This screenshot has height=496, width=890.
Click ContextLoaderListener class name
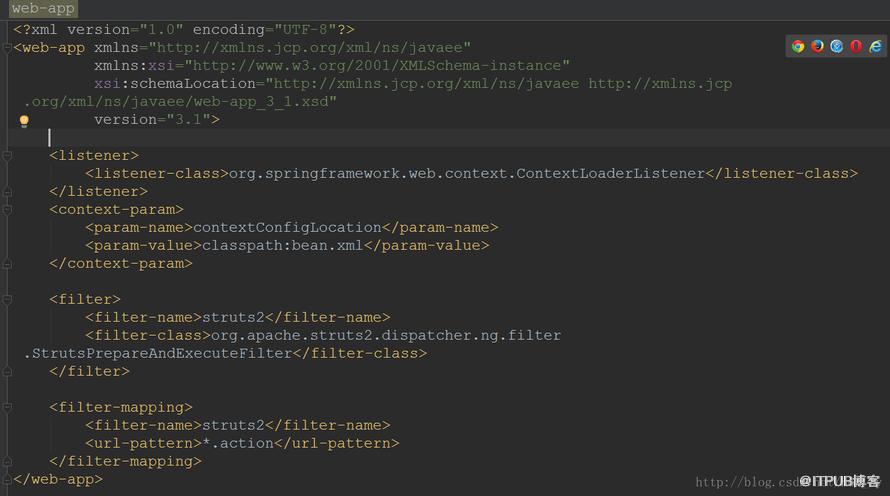click(x=610, y=174)
